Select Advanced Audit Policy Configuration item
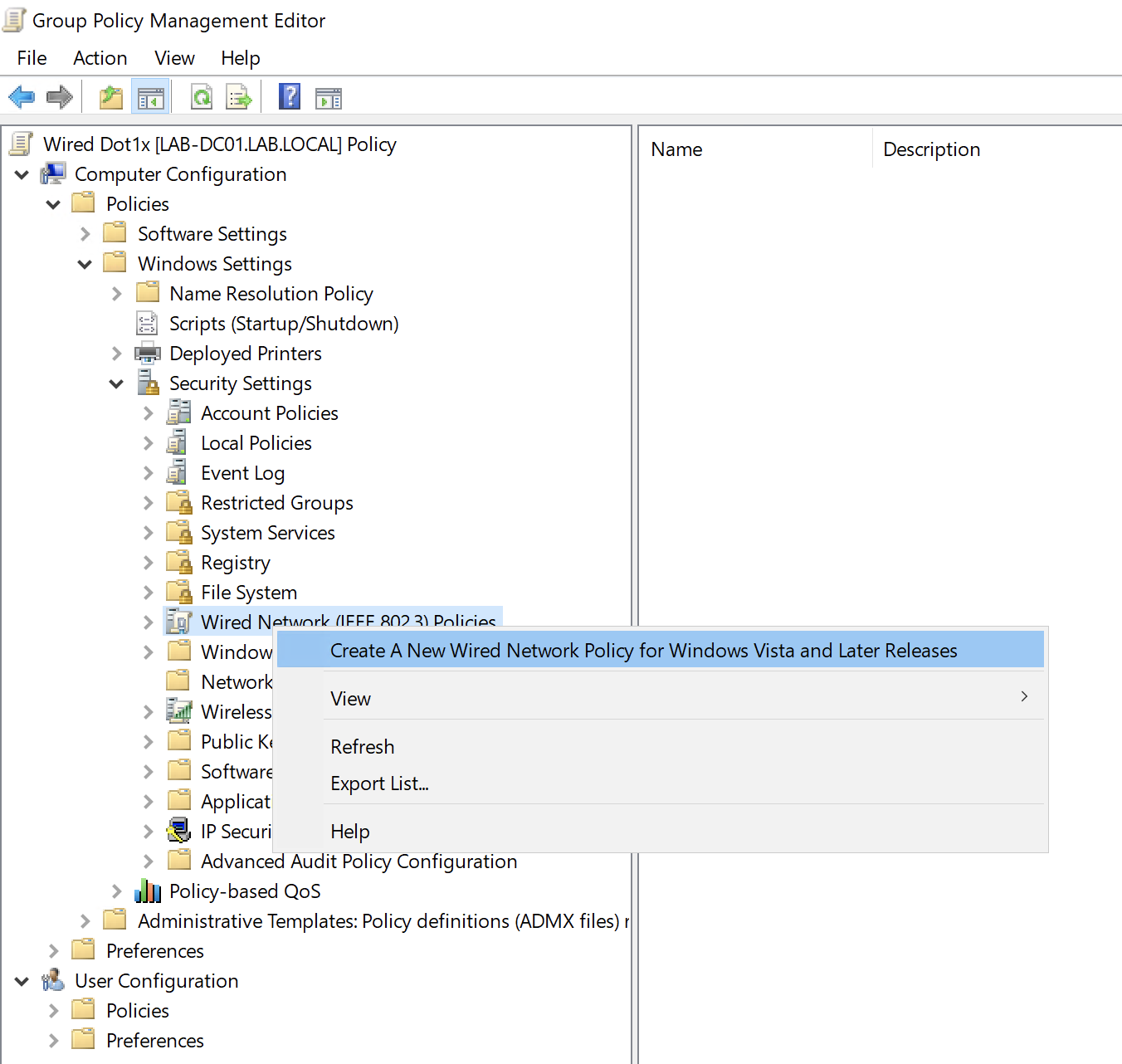 click(x=359, y=861)
